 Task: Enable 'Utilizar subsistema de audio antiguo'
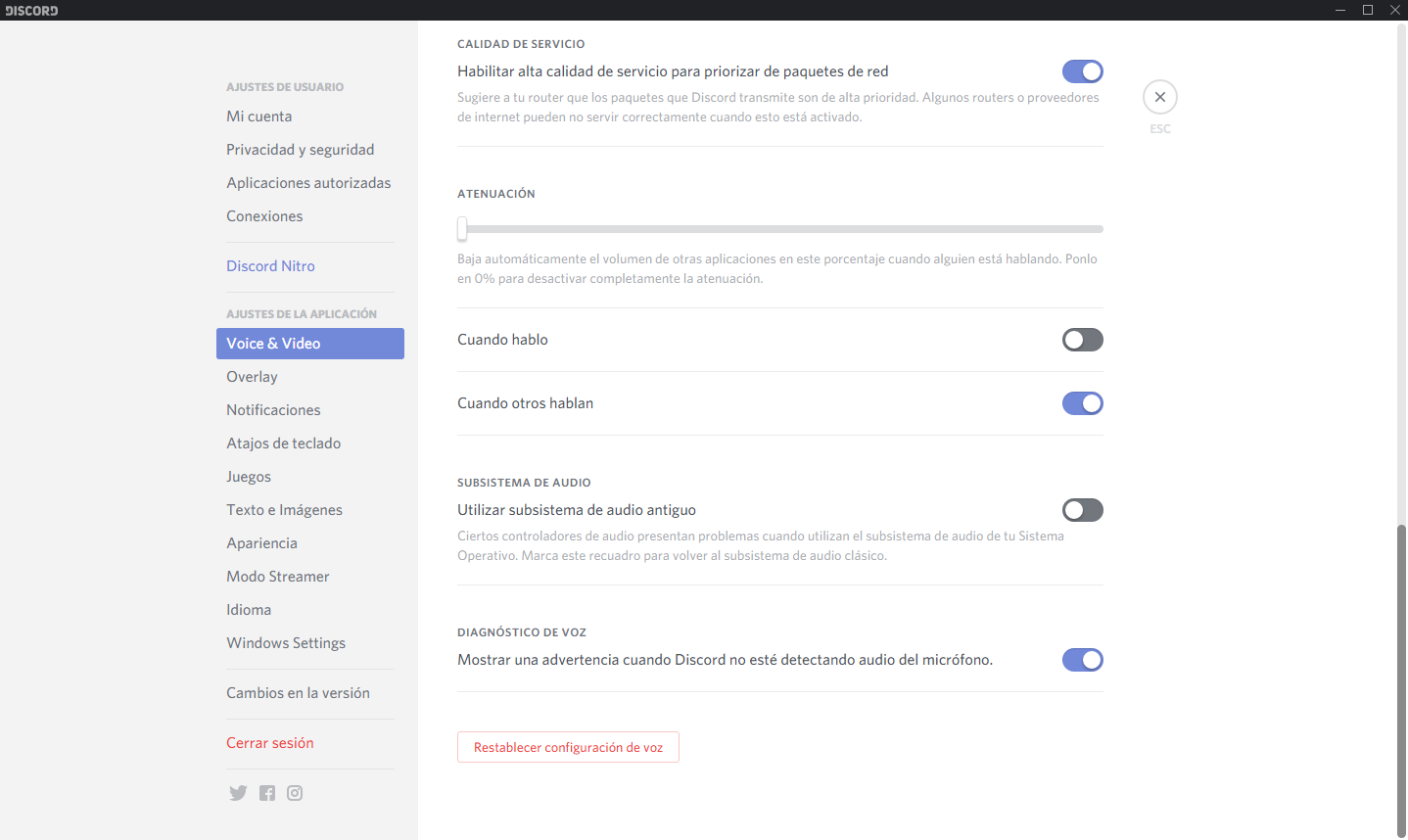(x=1083, y=510)
